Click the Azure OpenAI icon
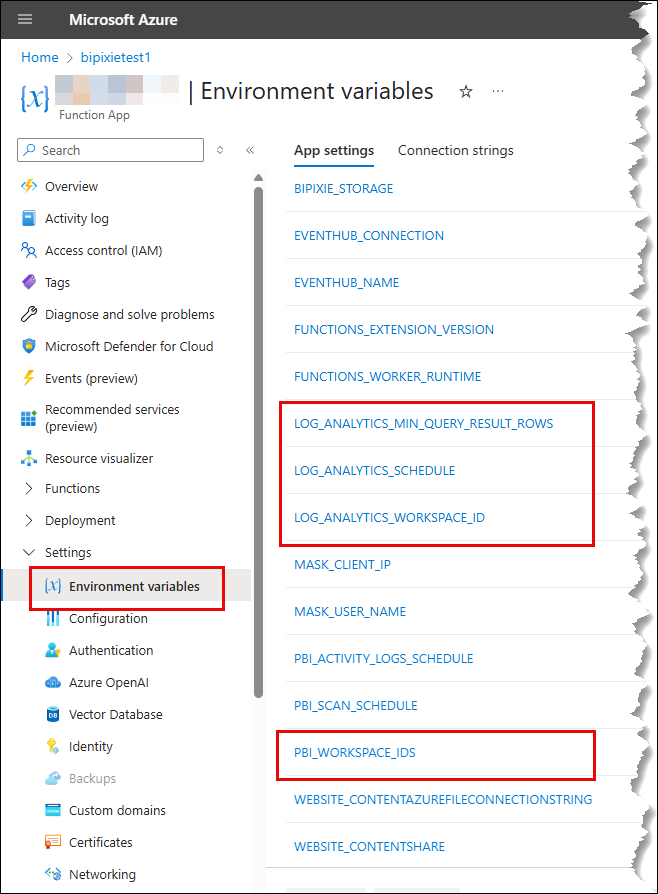Screen dimensions: 658x894 click(x=53, y=682)
